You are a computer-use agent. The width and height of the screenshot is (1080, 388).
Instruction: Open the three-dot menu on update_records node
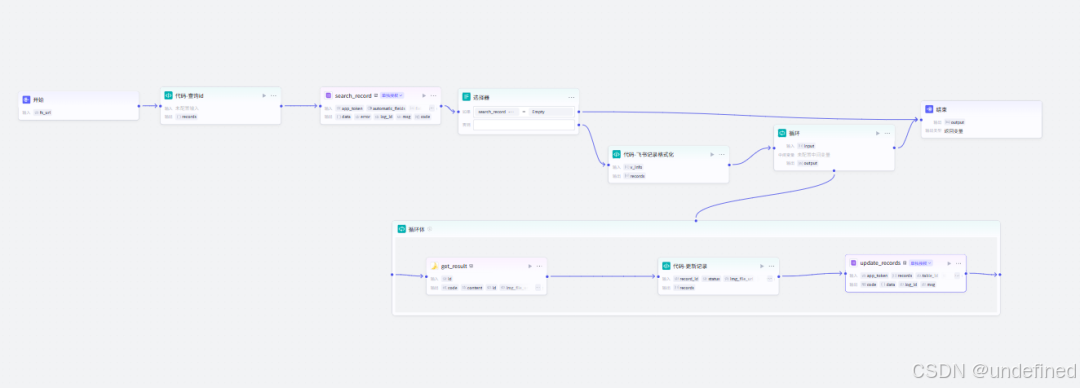tap(958, 263)
